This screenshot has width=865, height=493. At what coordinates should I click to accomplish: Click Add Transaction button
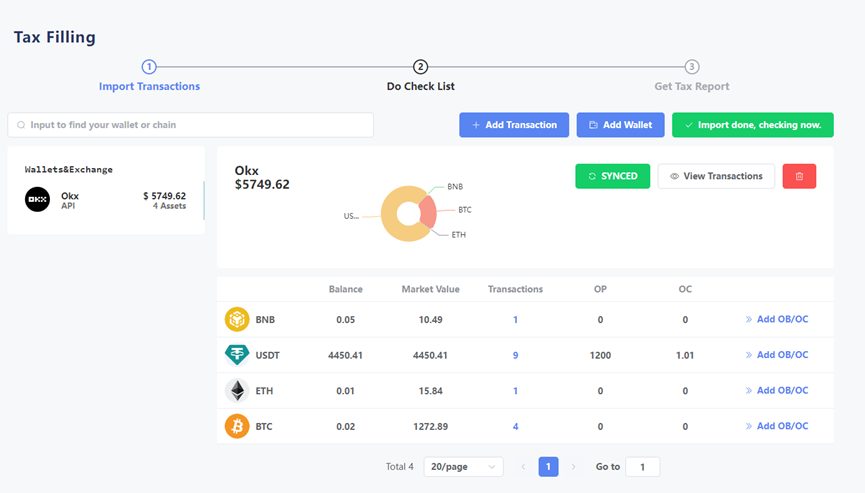pyautogui.click(x=514, y=125)
